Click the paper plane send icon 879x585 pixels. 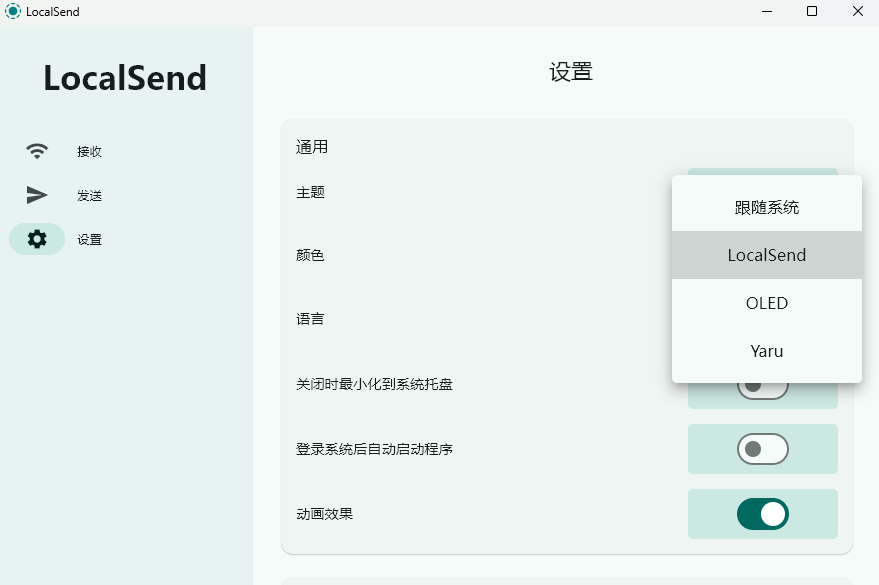tap(37, 195)
